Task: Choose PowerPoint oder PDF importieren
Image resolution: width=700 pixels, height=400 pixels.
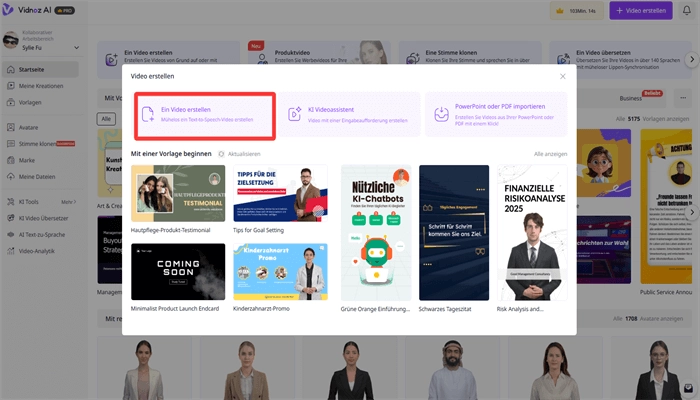Action: 496,114
